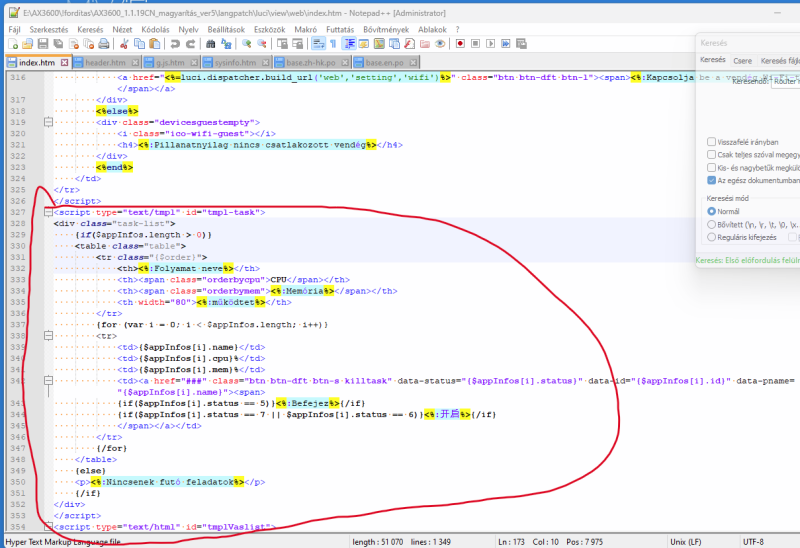Collapse the fold marker at line 327
This screenshot has width=800, height=548.
48,212
